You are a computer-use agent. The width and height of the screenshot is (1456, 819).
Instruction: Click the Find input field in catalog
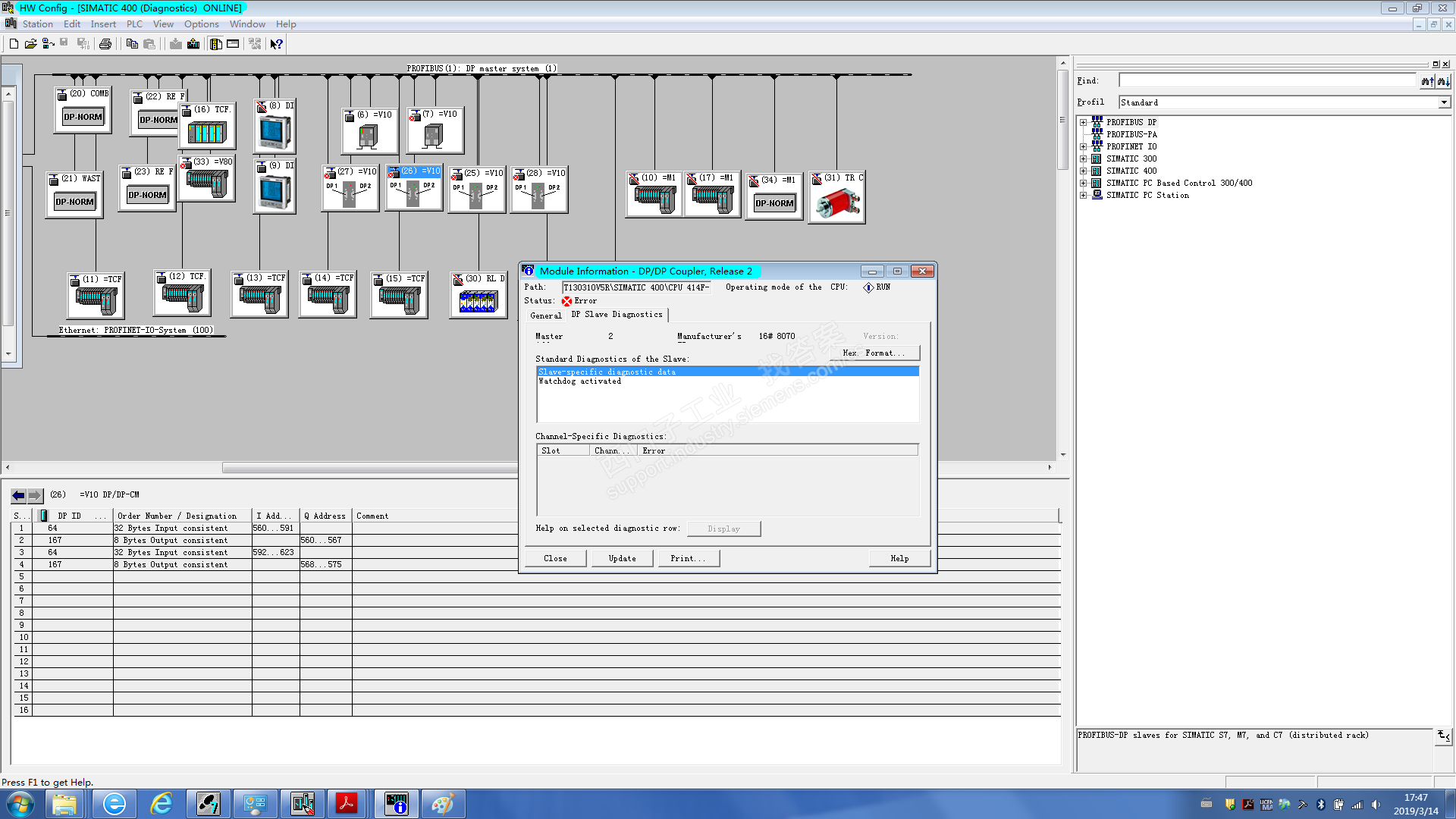point(1266,80)
